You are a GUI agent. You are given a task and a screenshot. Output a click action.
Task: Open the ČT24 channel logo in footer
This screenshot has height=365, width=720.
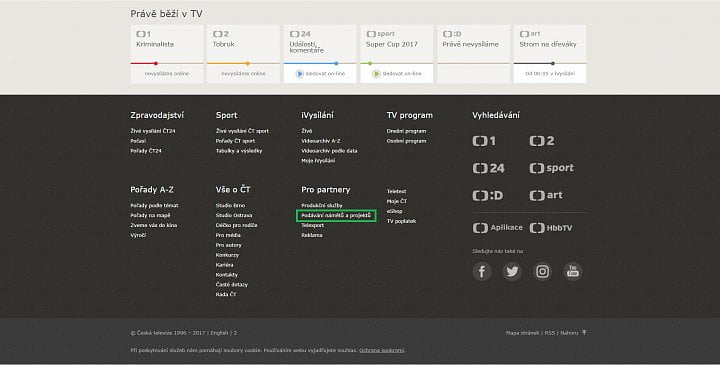[x=489, y=168]
